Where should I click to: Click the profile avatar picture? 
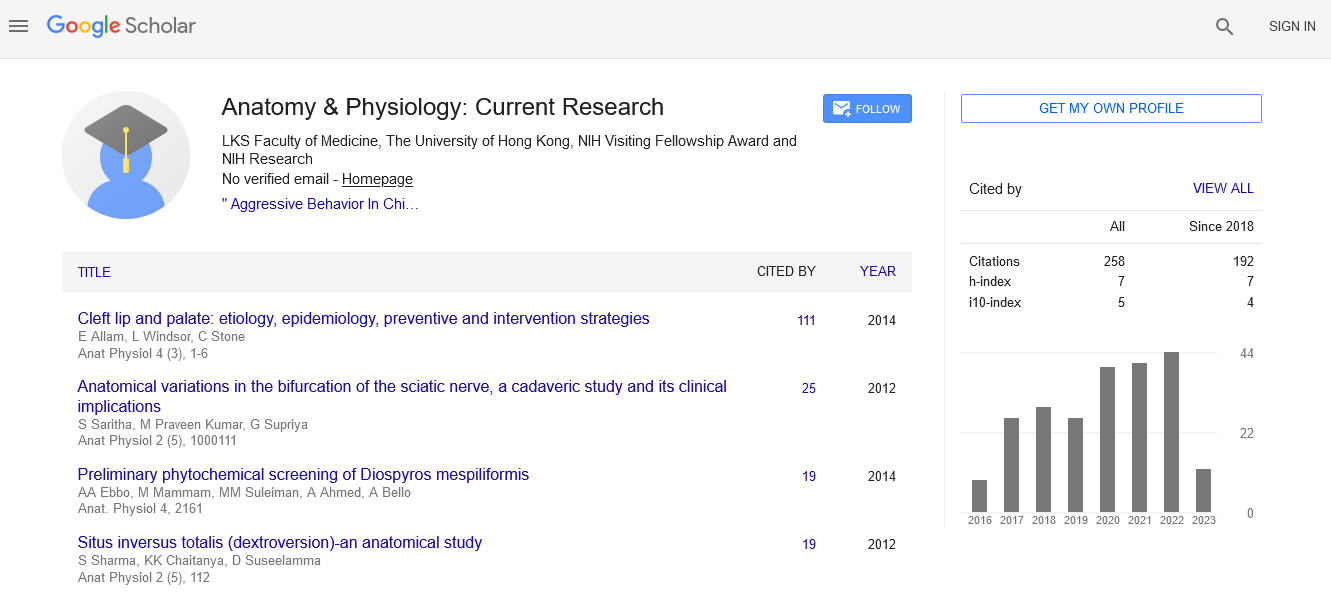click(126, 154)
